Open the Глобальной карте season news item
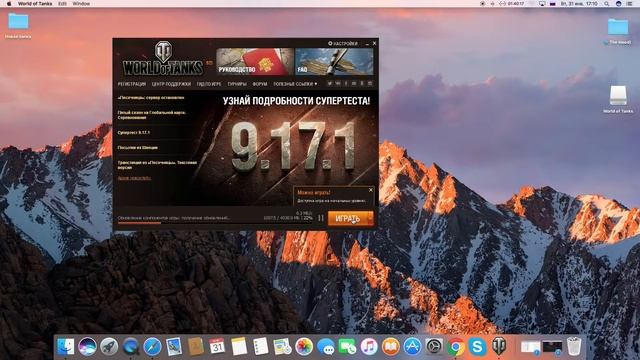This screenshot has height=360, width=640. [x=151, y=115]
